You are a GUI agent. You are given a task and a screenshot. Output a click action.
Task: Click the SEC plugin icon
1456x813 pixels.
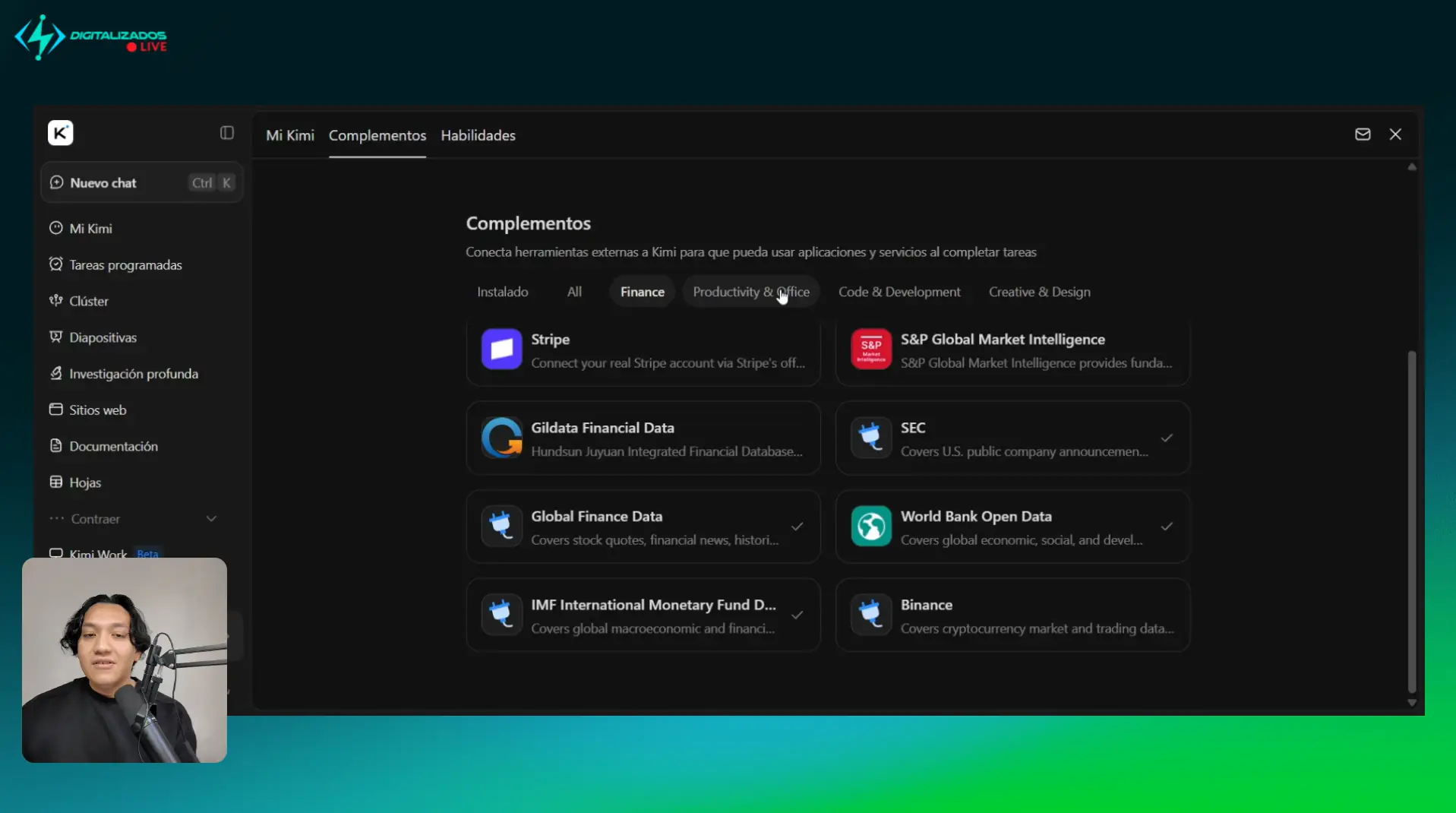(x=871, y=438)
